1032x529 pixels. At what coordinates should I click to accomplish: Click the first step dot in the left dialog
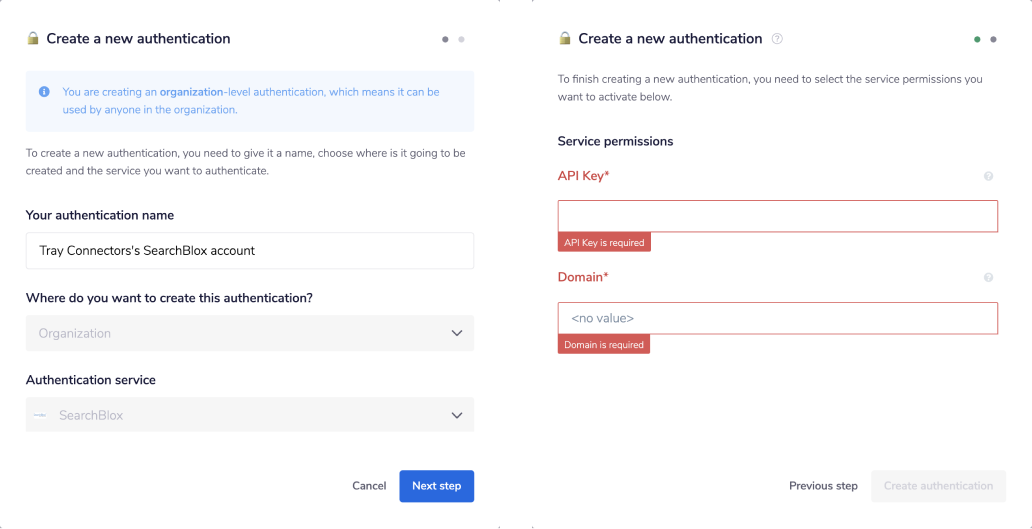(x=445, y=40)
